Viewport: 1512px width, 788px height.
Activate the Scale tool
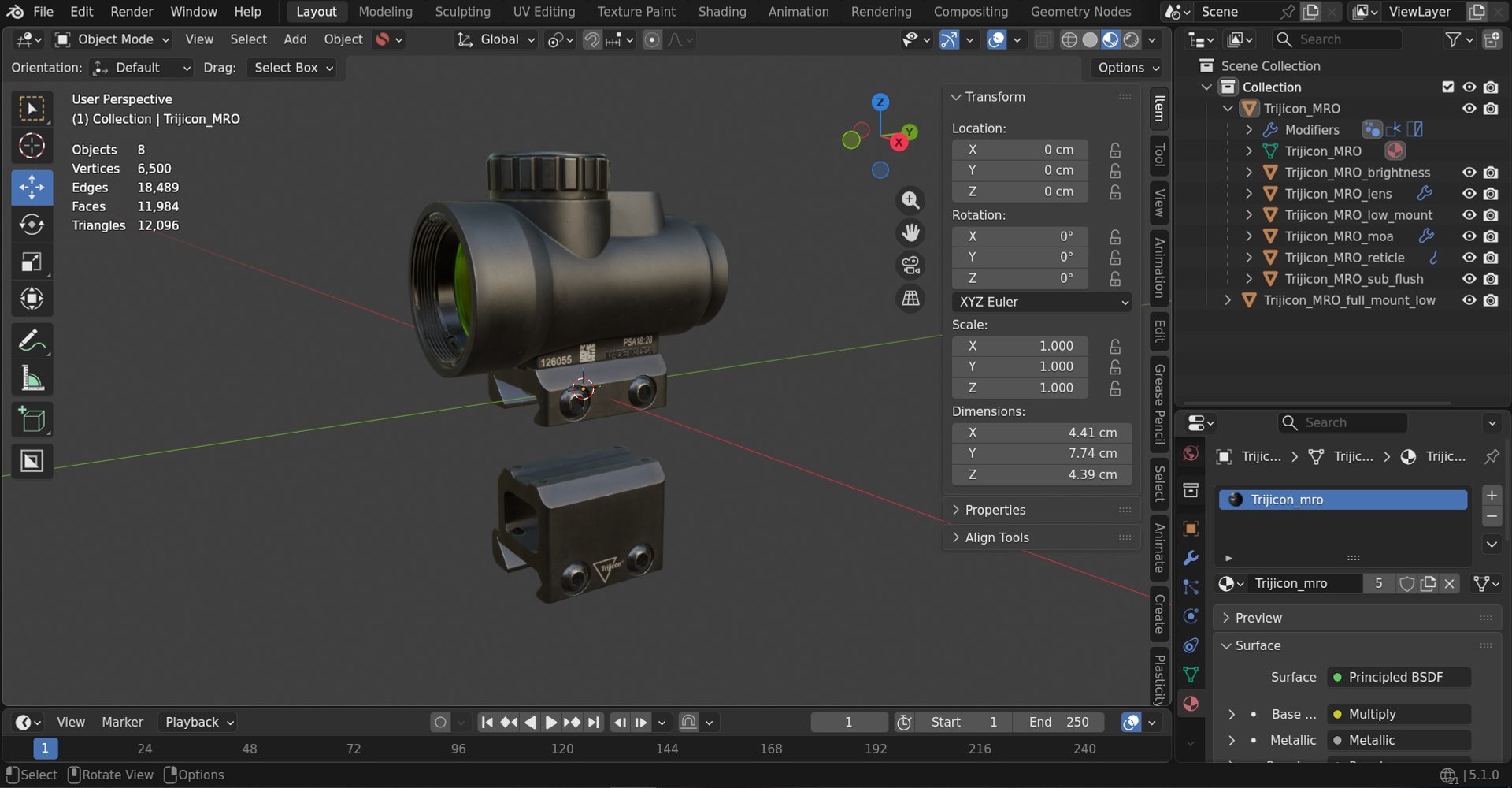point(31,262)
